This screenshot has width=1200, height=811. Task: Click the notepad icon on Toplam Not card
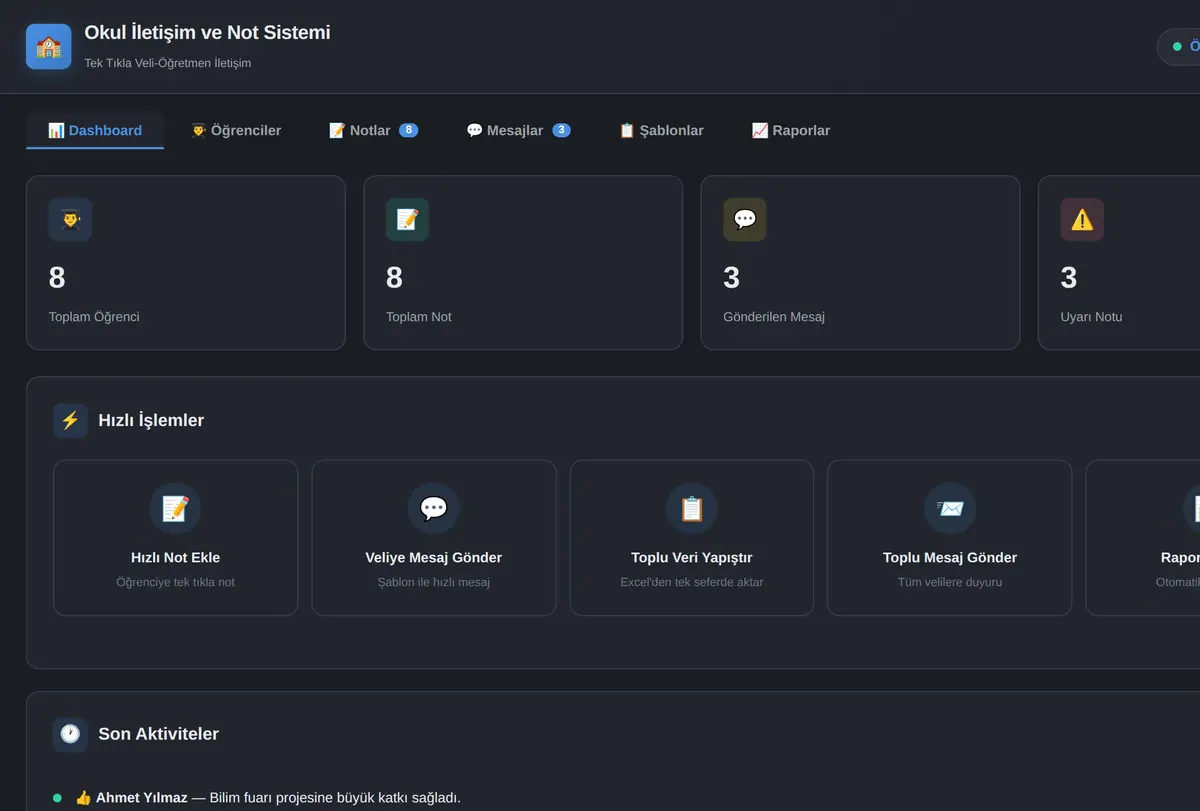(407, 220)
